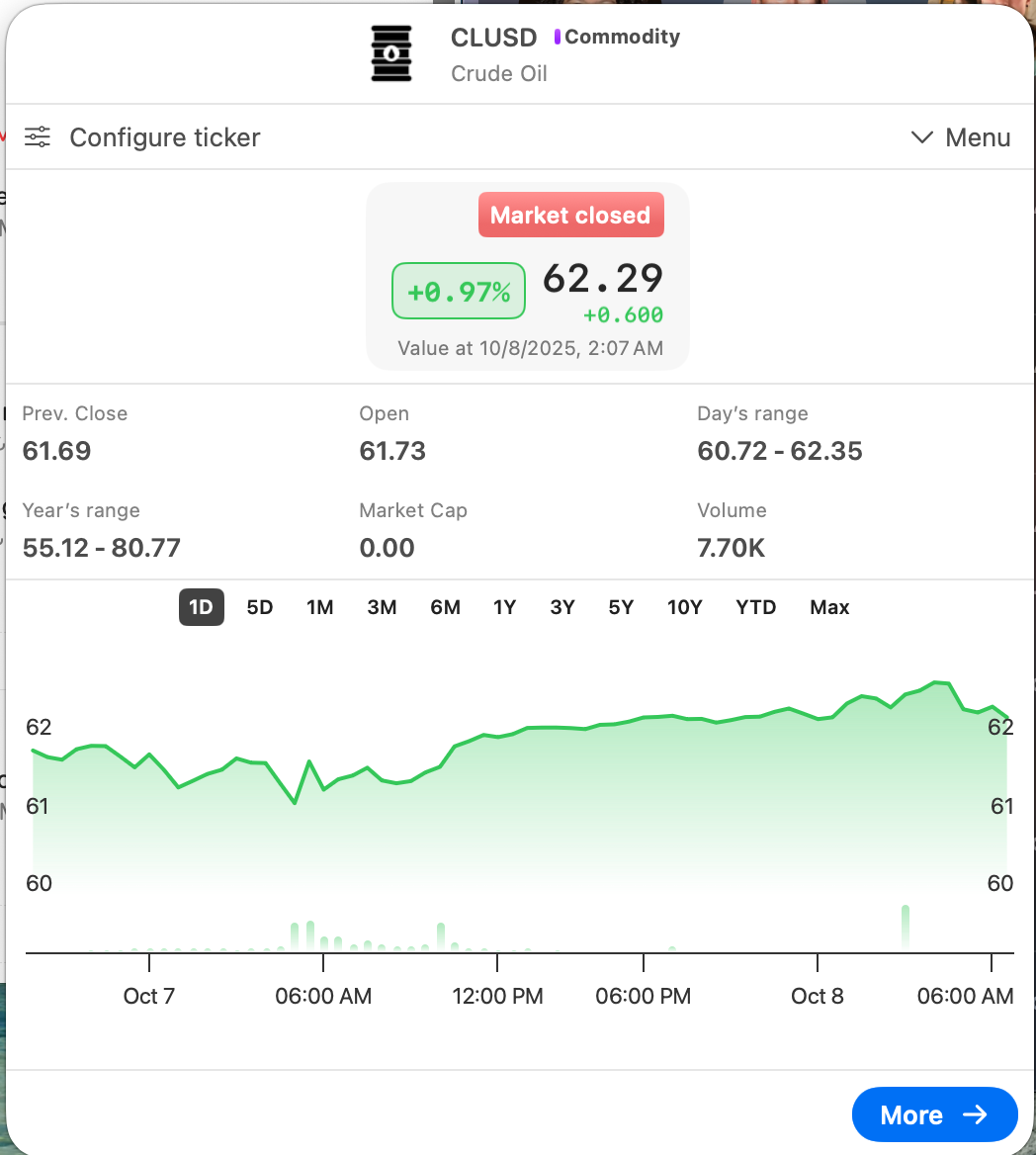Open Configure ticker settings

164,137
